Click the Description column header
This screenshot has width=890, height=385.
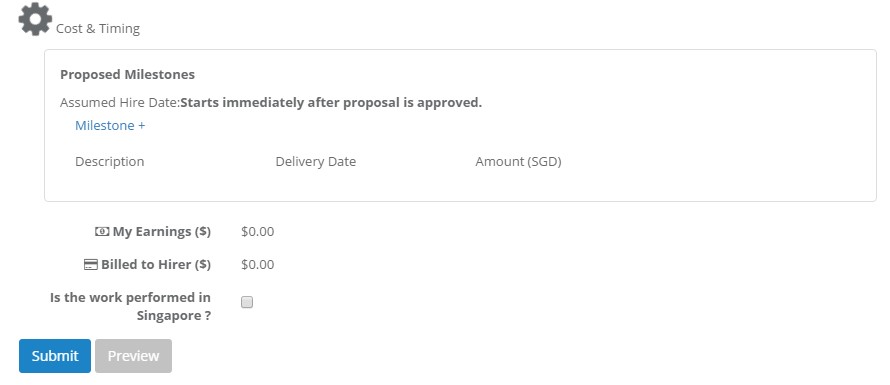coord(110,161)
